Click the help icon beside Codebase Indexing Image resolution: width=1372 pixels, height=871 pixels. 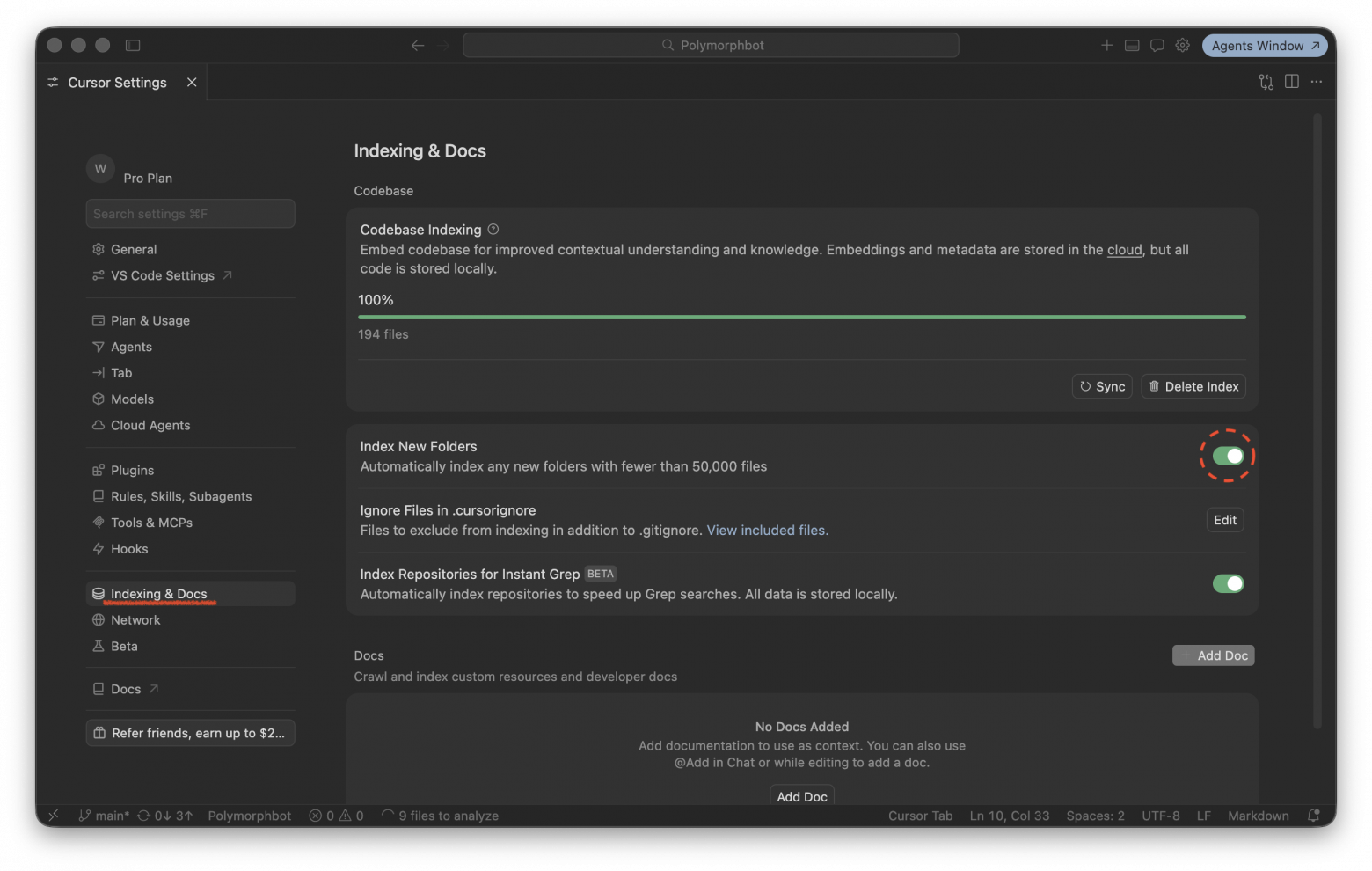pyautogui.click(x=493, y=230)
